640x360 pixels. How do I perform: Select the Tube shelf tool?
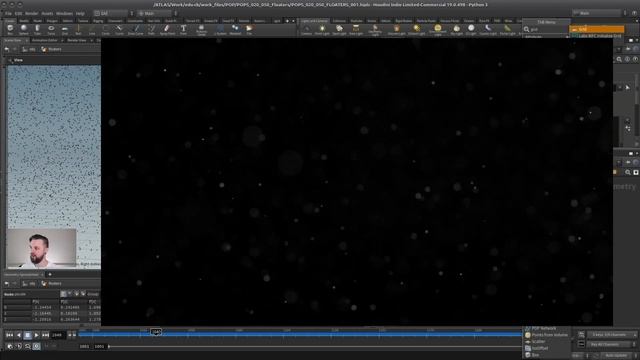[x=37, y=29]
